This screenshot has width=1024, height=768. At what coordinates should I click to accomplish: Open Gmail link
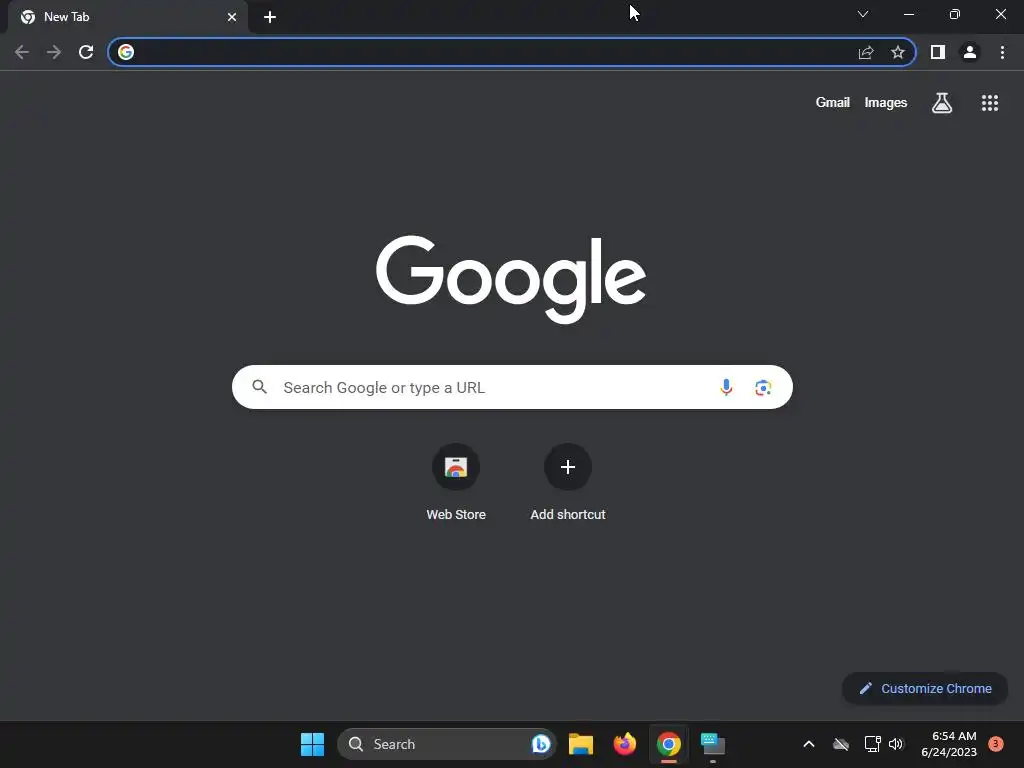[x=833, y=103]
